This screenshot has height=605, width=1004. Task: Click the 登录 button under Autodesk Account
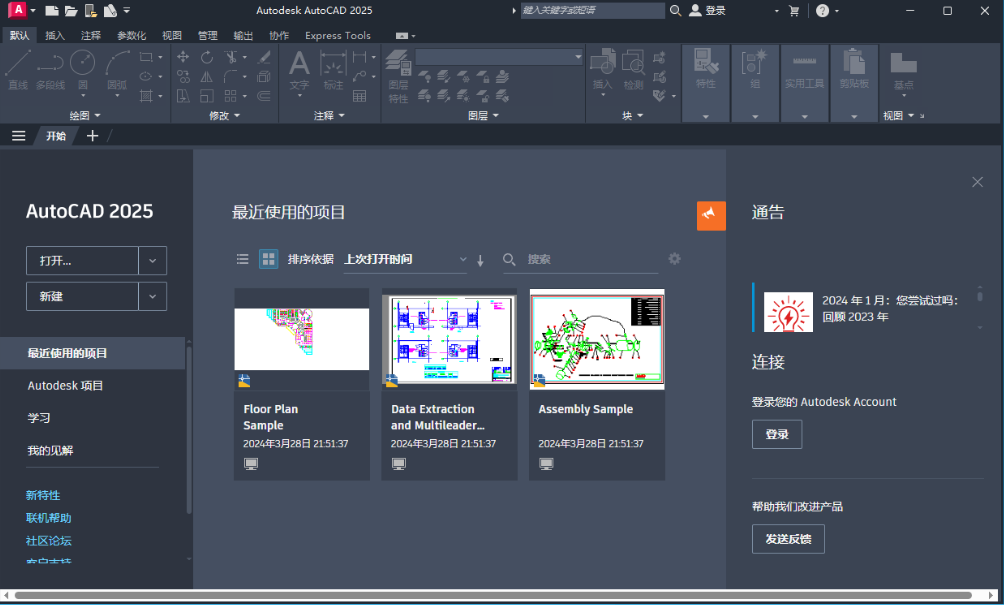click(777, 435)
